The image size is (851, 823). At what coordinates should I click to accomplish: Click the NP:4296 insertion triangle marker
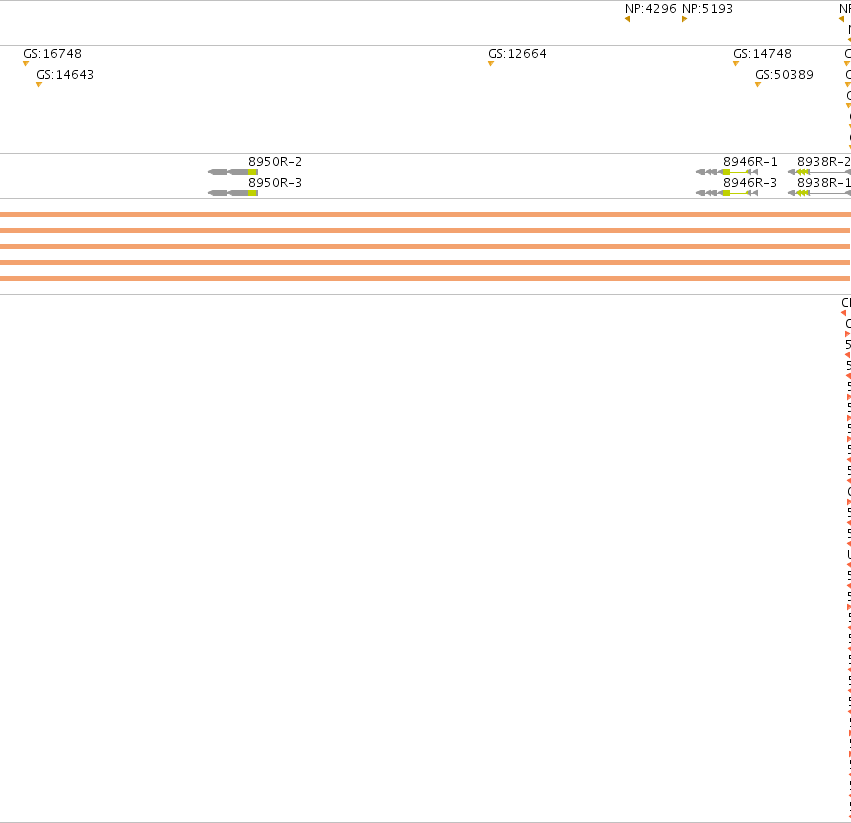(627, 19)
